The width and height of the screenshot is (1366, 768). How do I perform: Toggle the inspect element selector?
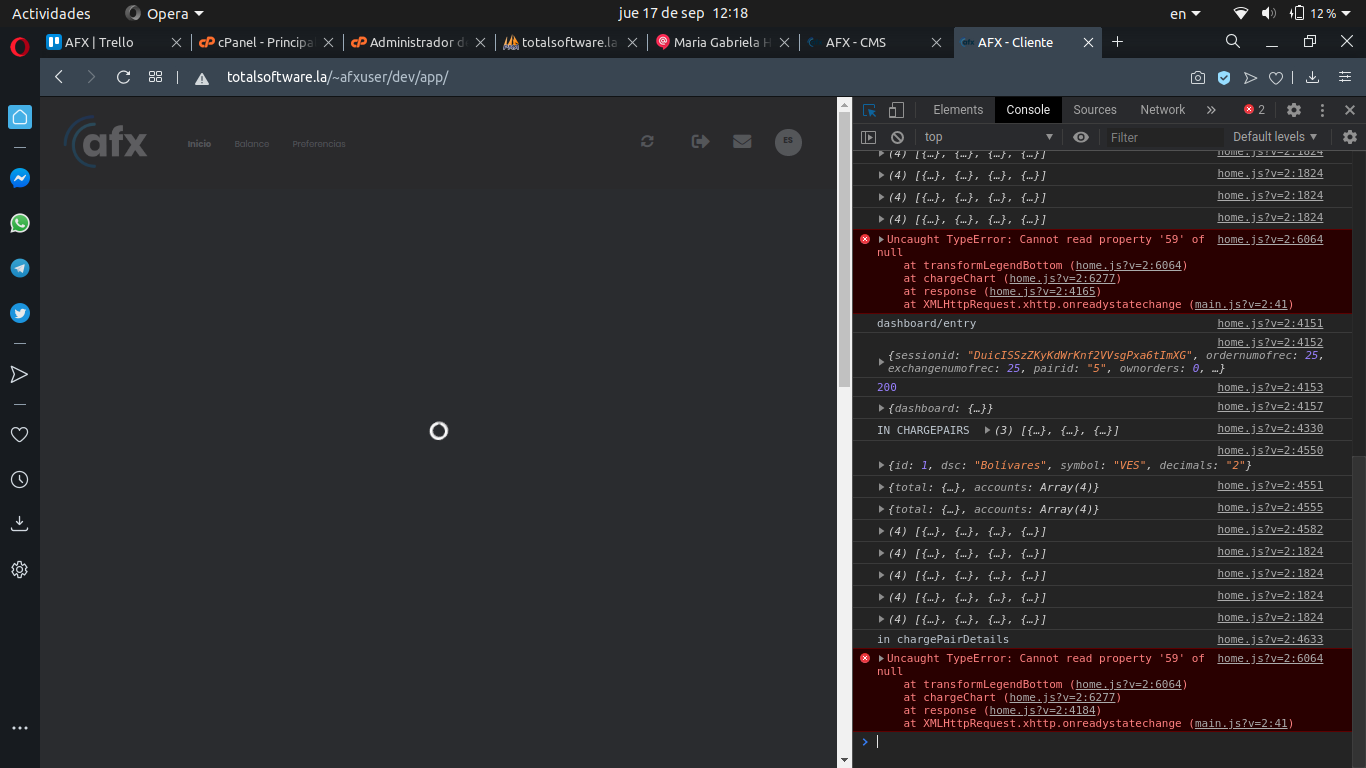coord(870,110)
